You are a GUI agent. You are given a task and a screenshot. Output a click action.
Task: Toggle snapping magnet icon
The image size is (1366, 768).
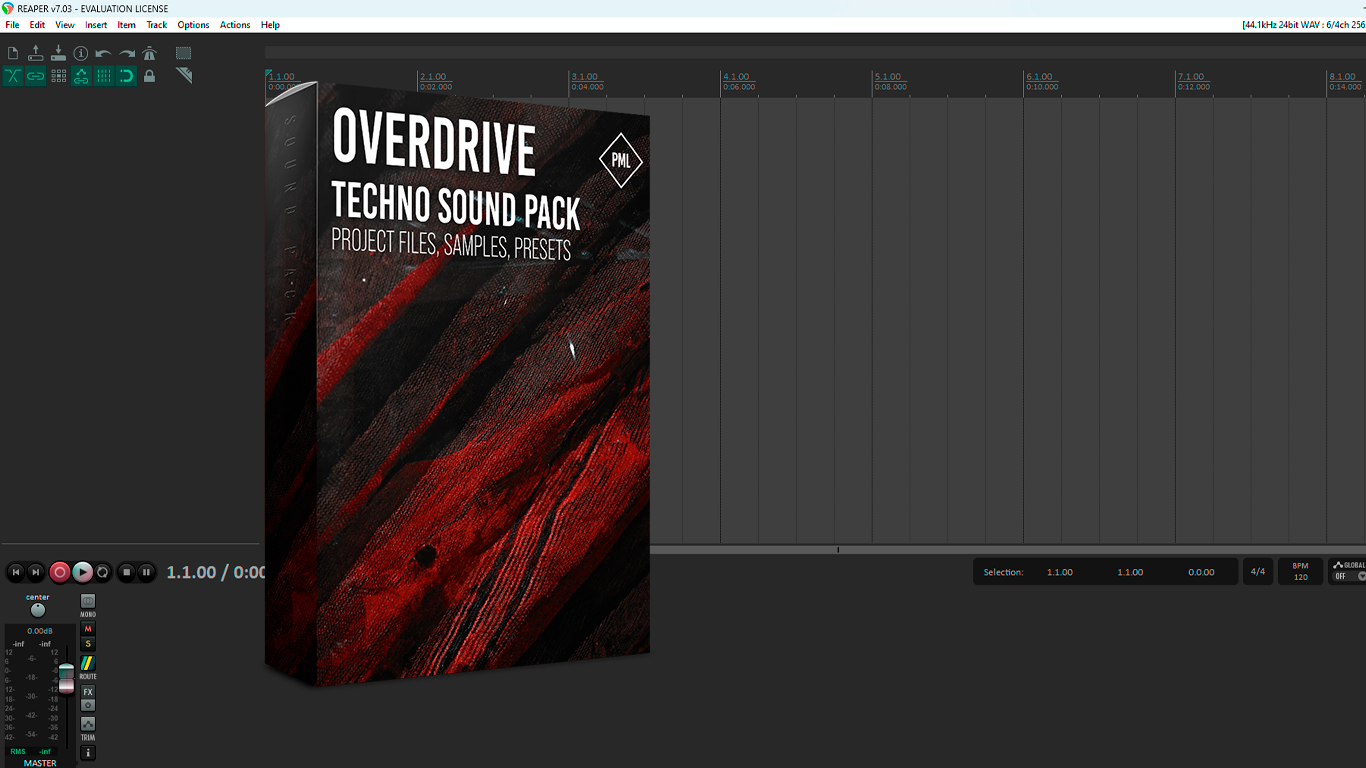click(127, 76)
